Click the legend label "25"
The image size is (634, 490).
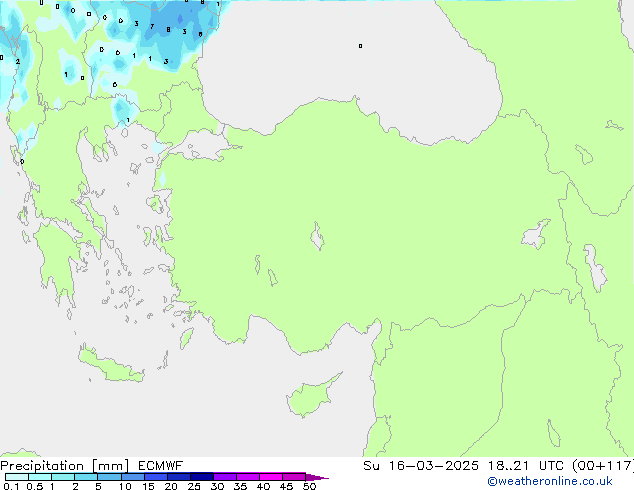[194, 486]
